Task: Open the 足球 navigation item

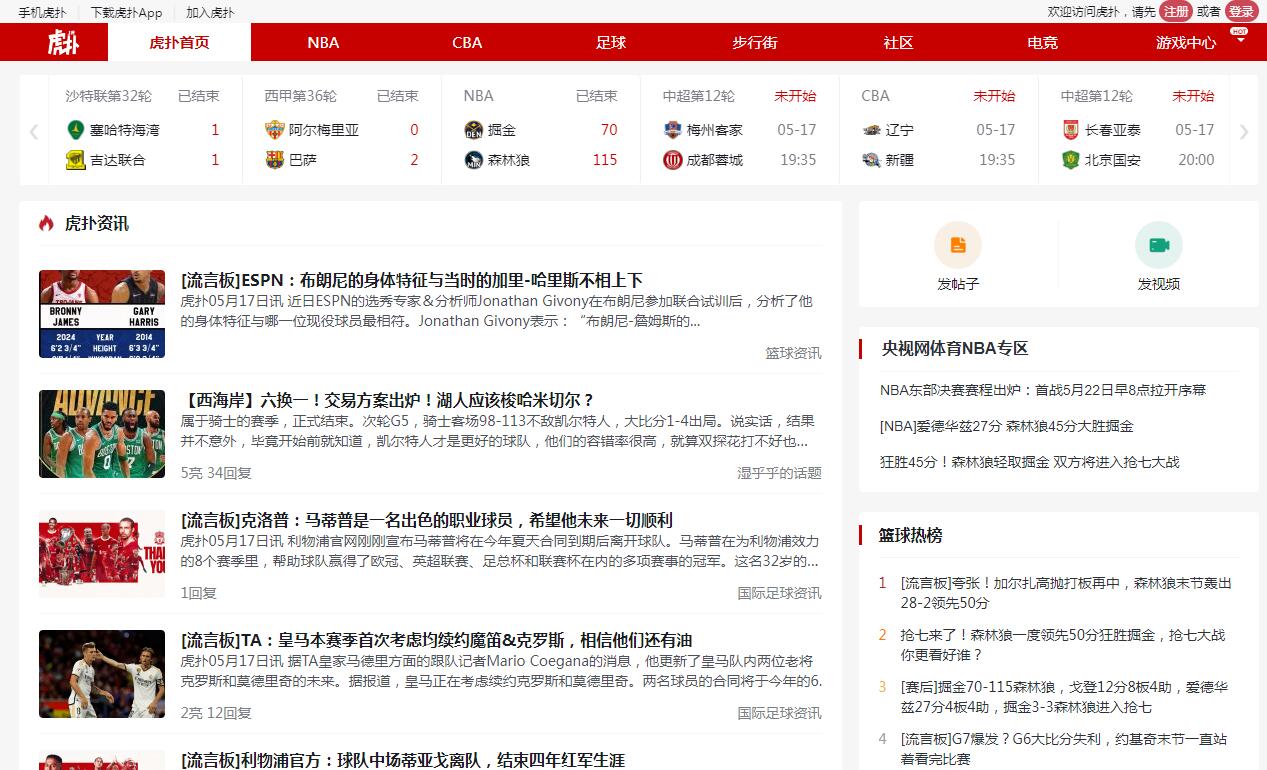Action: (611, 42)
